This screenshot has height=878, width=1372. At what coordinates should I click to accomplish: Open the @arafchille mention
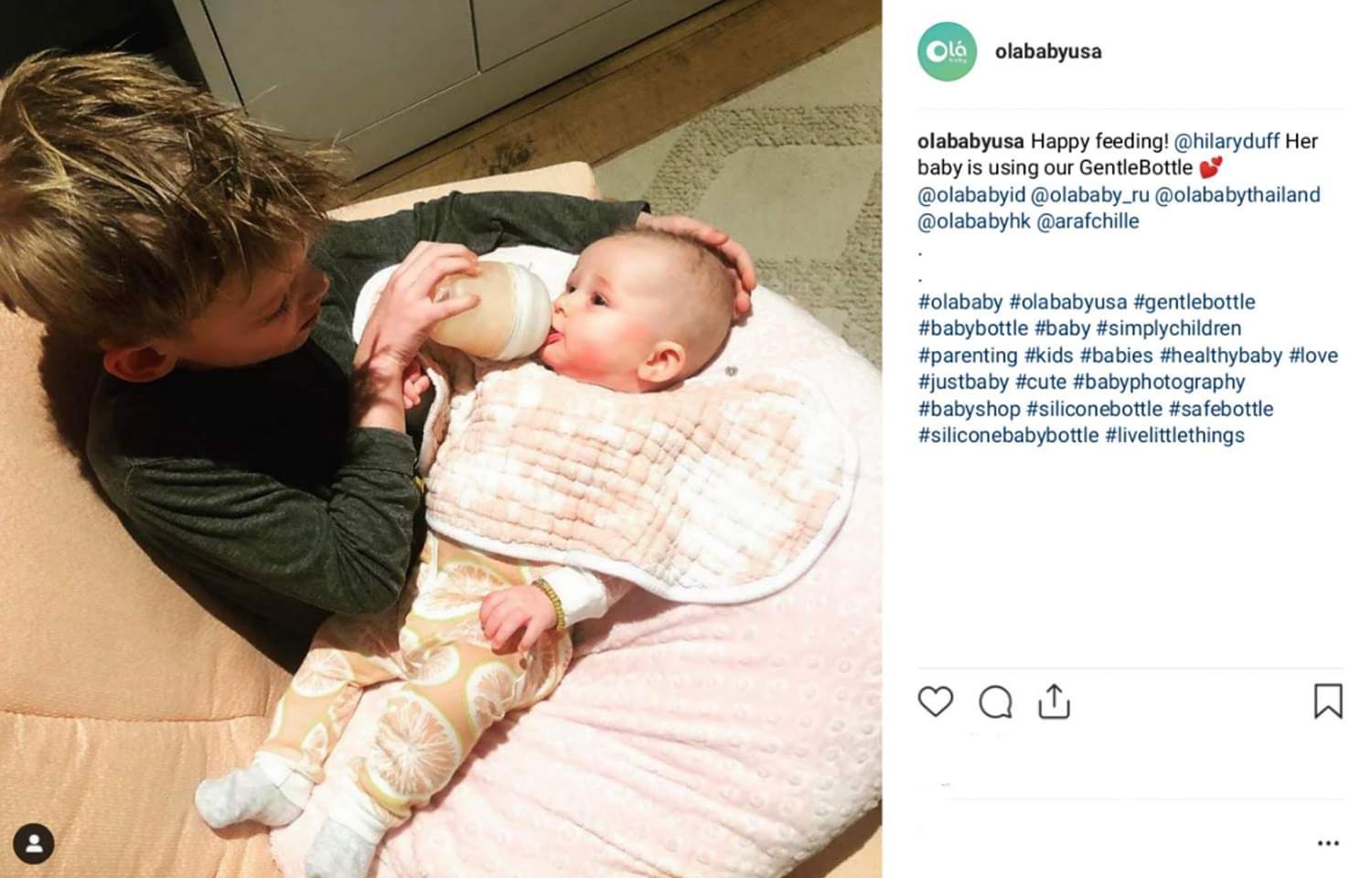click(x=1088, y=221)
